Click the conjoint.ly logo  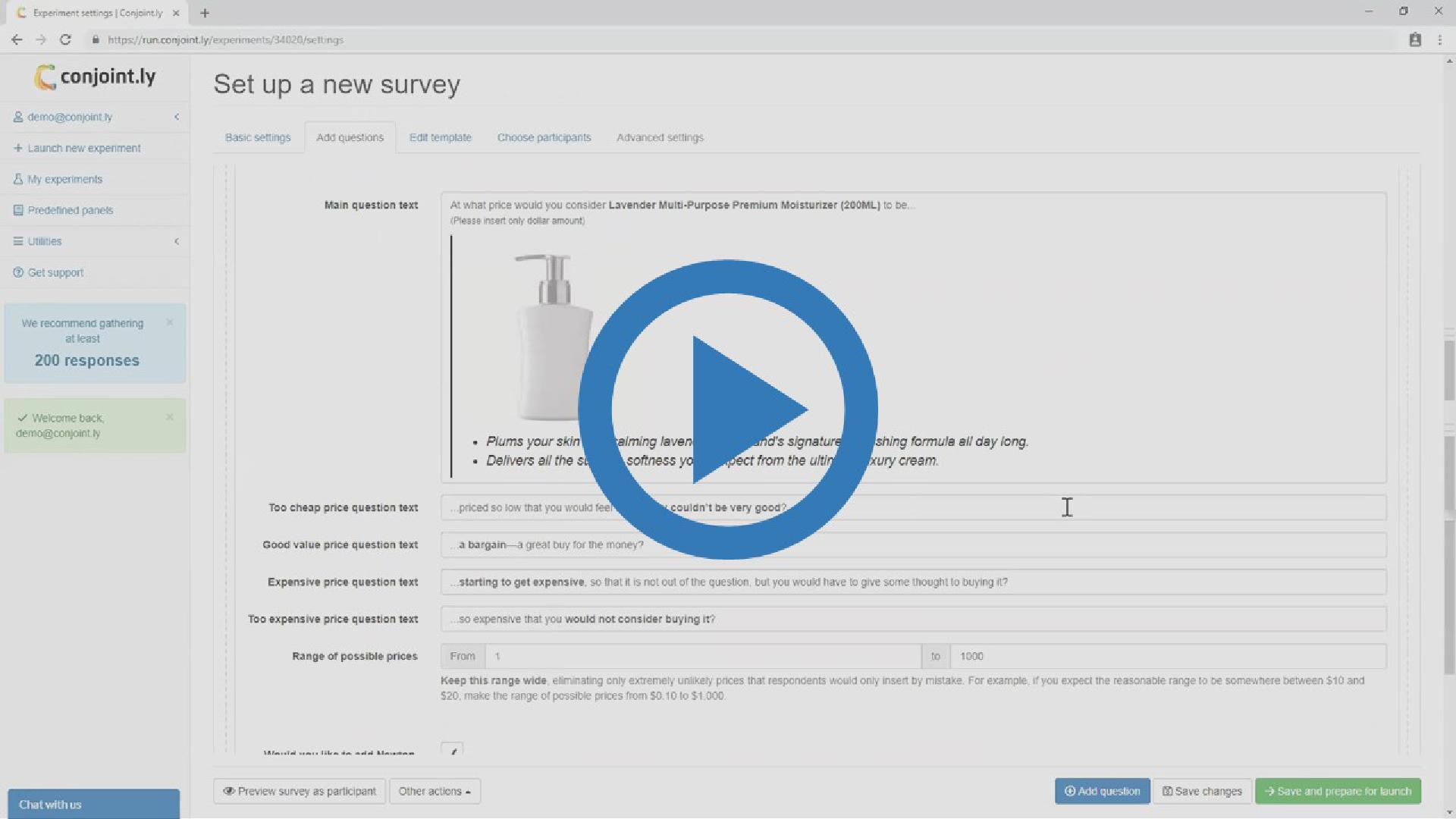[x=95, y=77]
